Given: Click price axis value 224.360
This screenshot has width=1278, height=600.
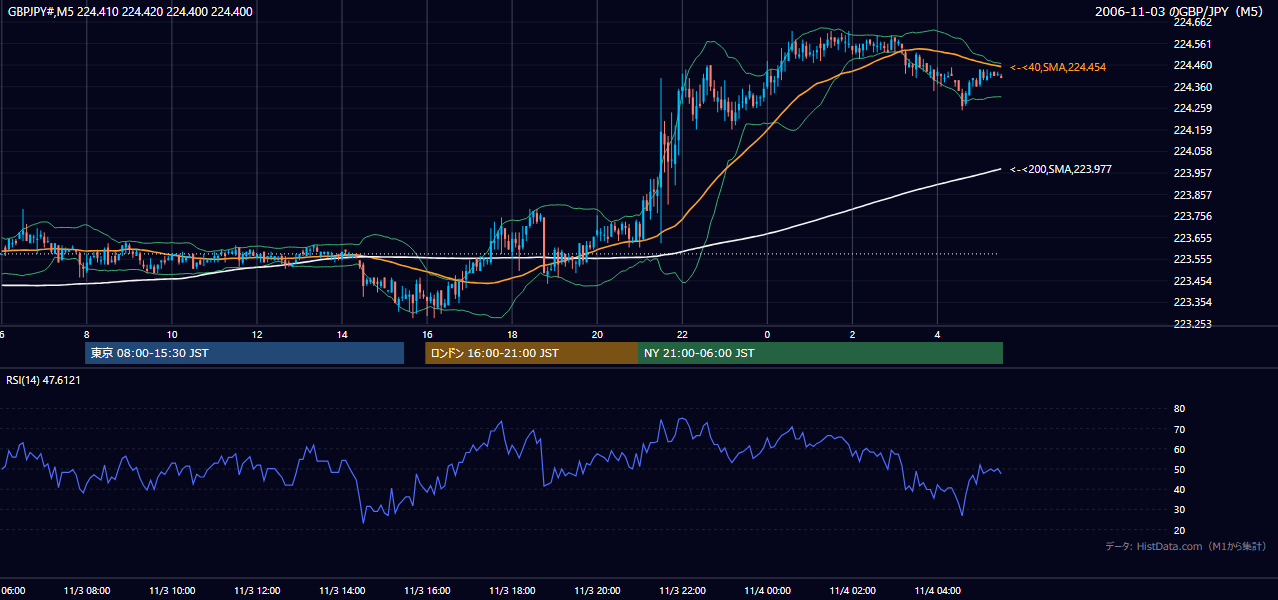Looking at the screenshot, I should click(x=1192, y=87).
